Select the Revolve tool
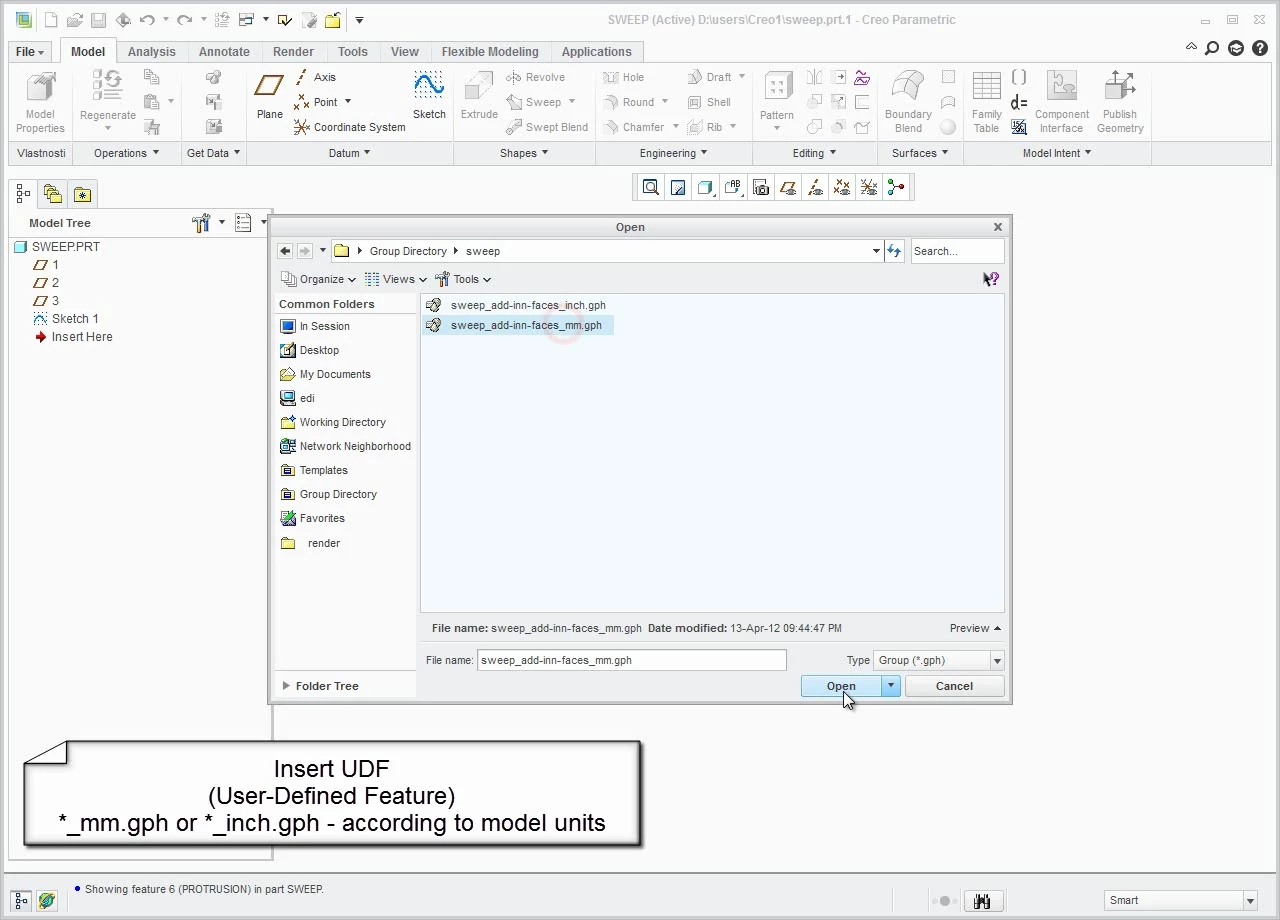This screenshot has width=1280, height=920. [x=536, y=77]
